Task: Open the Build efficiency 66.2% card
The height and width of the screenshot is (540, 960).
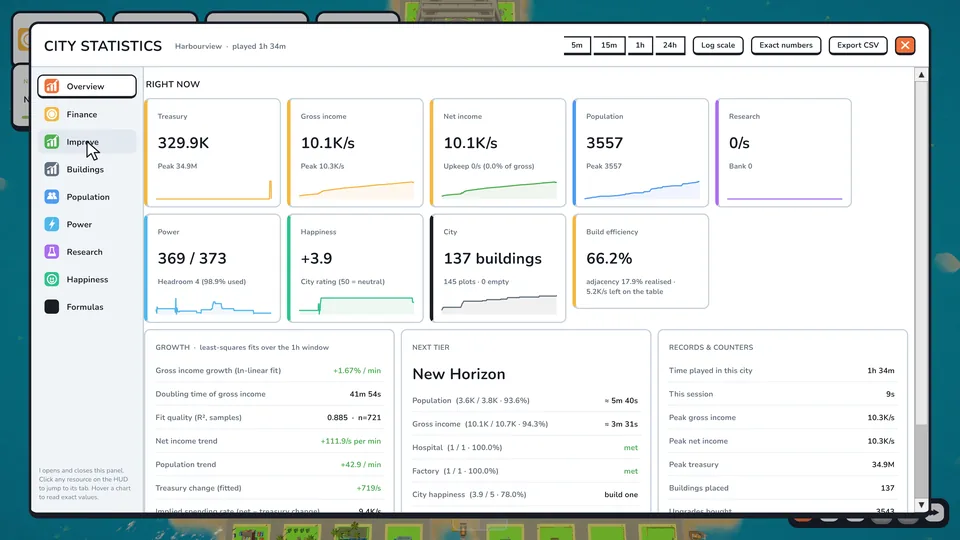Action: 640,261
